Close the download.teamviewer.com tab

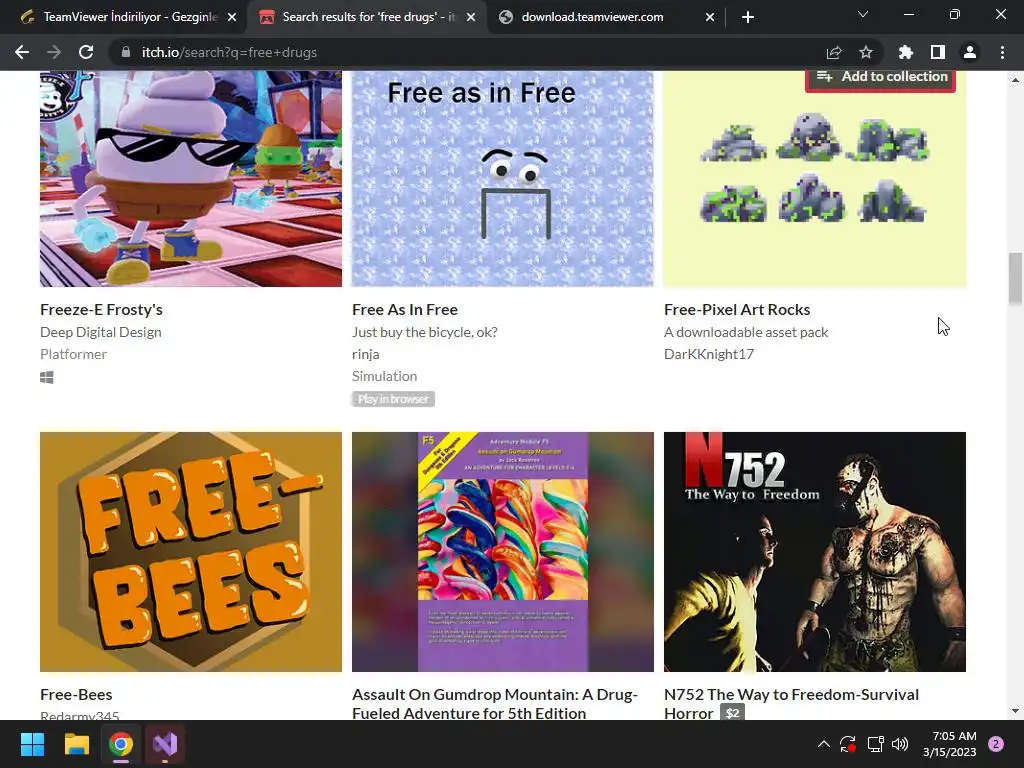tap(710, 17)
